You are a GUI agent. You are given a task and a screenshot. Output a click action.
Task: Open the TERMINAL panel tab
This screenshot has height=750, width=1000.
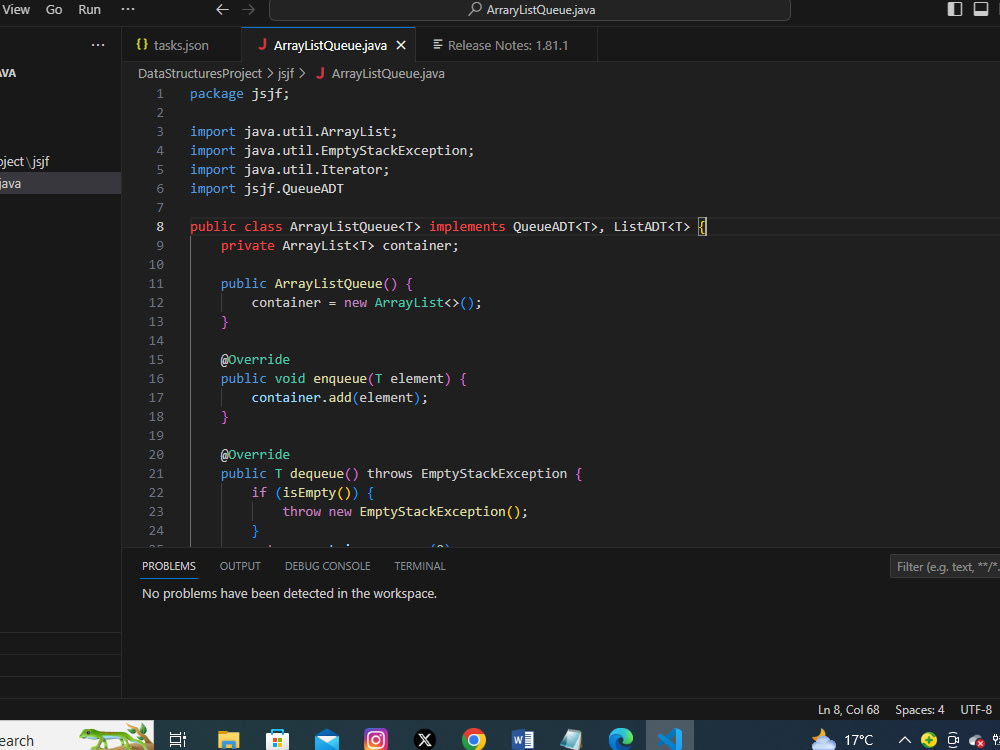pos(420,566)
